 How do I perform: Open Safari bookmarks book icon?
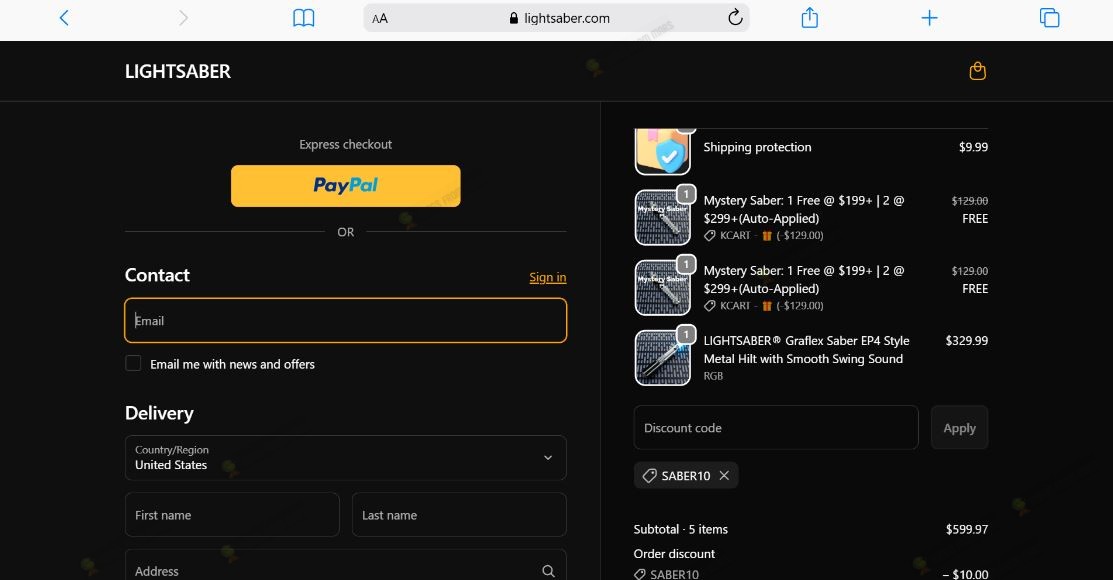[304, 18]
